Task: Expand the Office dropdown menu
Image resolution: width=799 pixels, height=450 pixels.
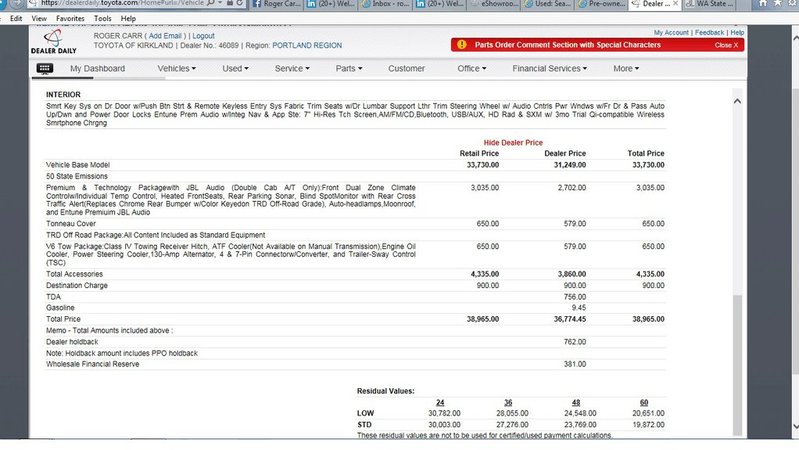Action: tap(471, 68)
